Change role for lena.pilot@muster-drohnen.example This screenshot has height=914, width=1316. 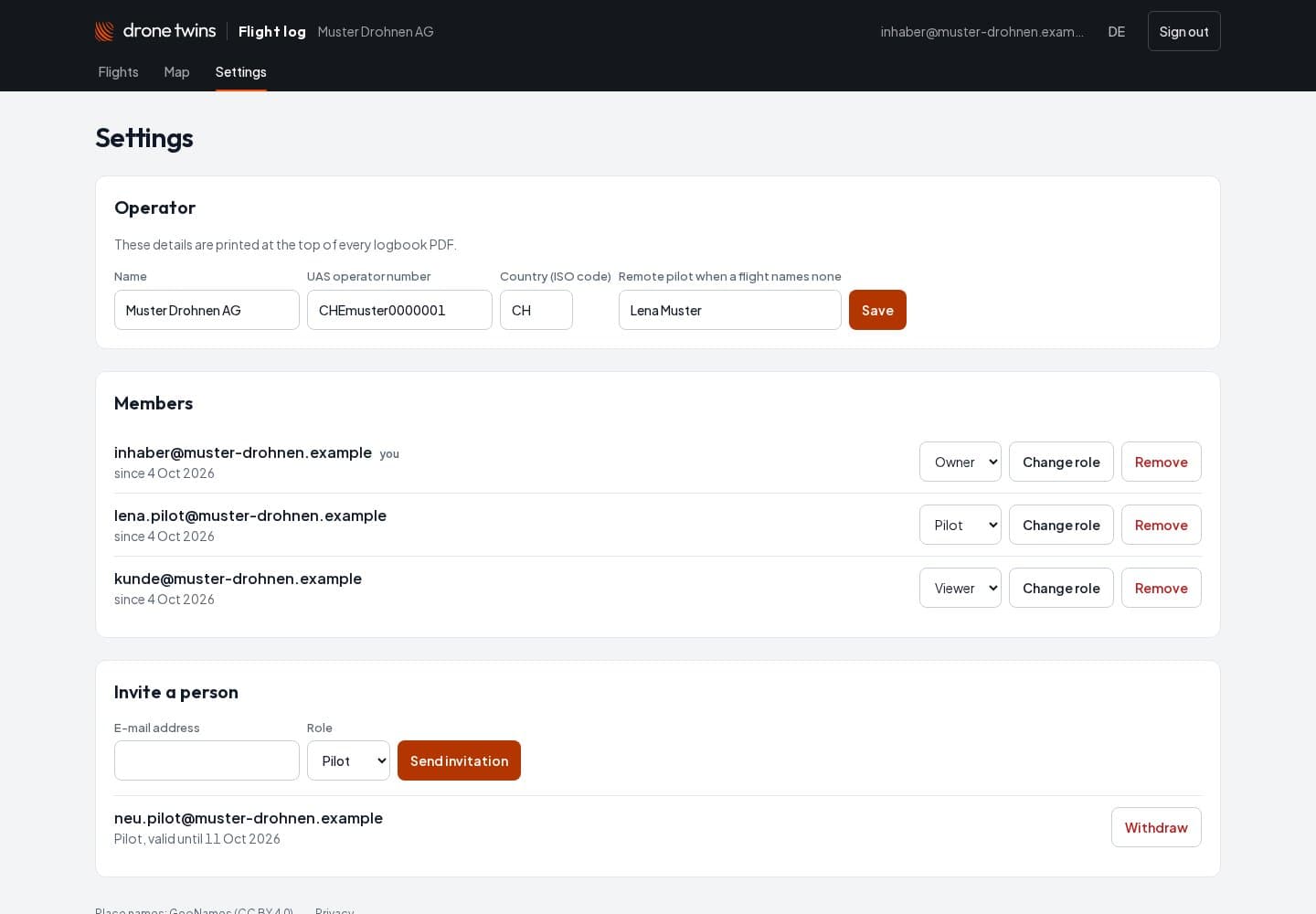point(1061,525)
